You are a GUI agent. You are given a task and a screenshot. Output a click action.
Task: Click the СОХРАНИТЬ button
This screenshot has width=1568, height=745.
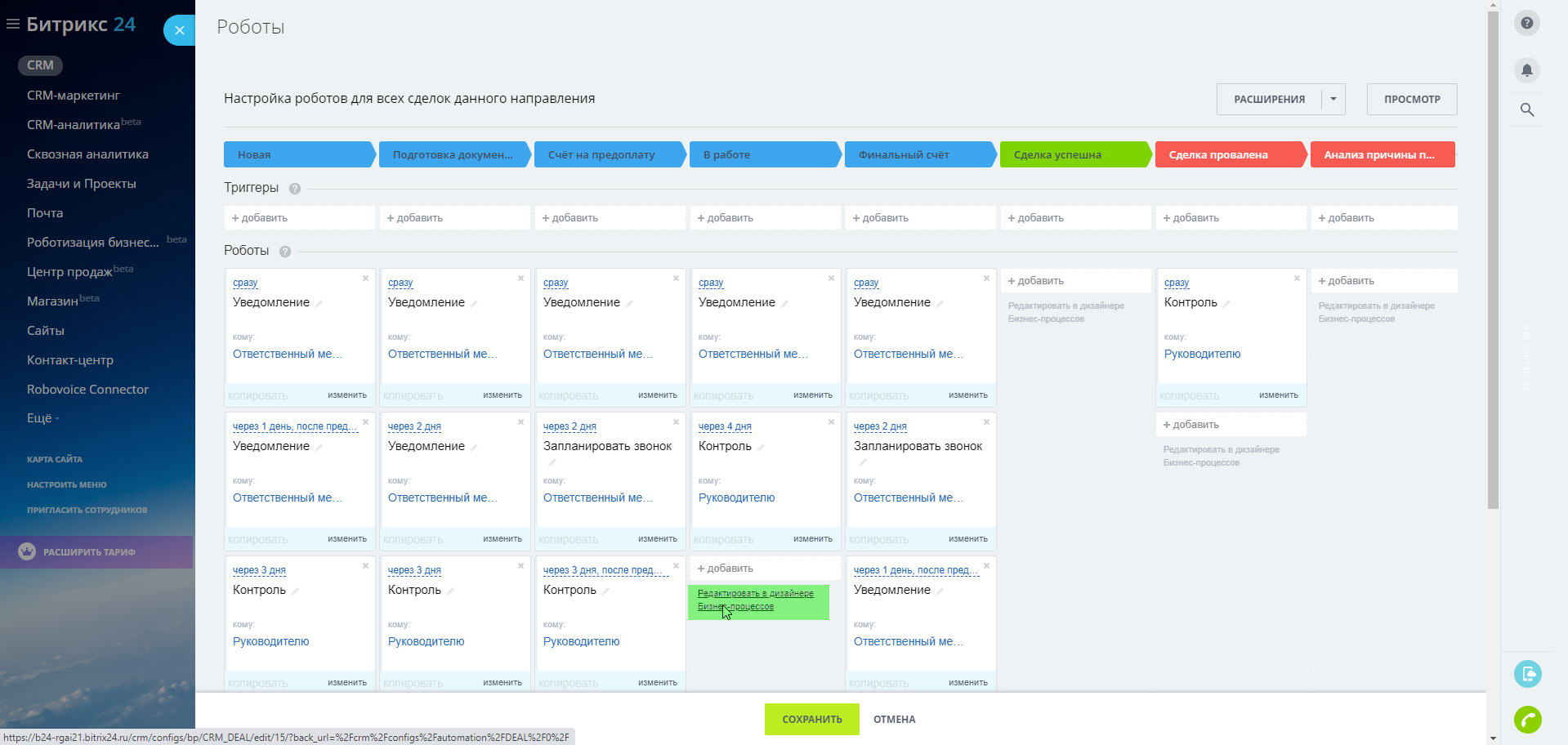[811, 720]
